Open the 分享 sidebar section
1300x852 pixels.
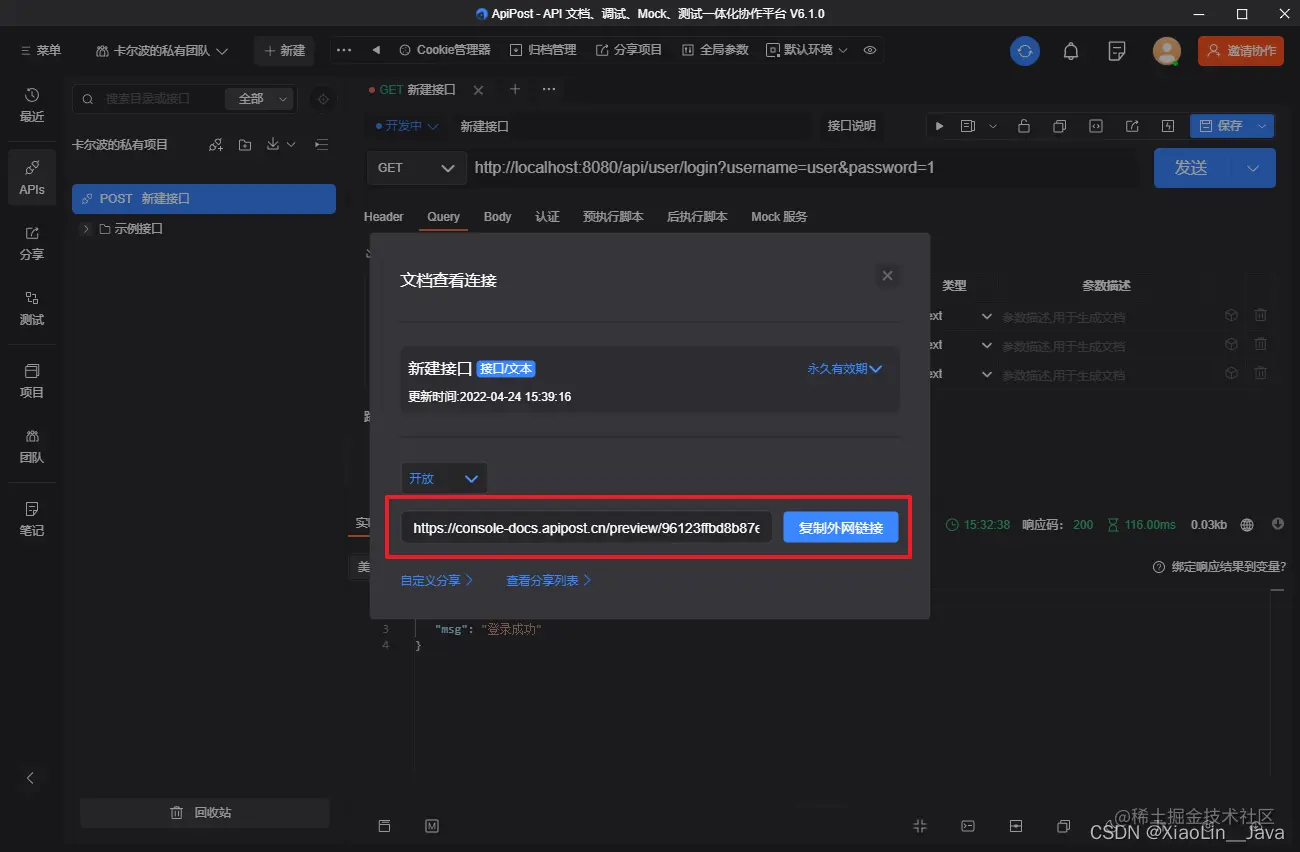click(32, 243)
